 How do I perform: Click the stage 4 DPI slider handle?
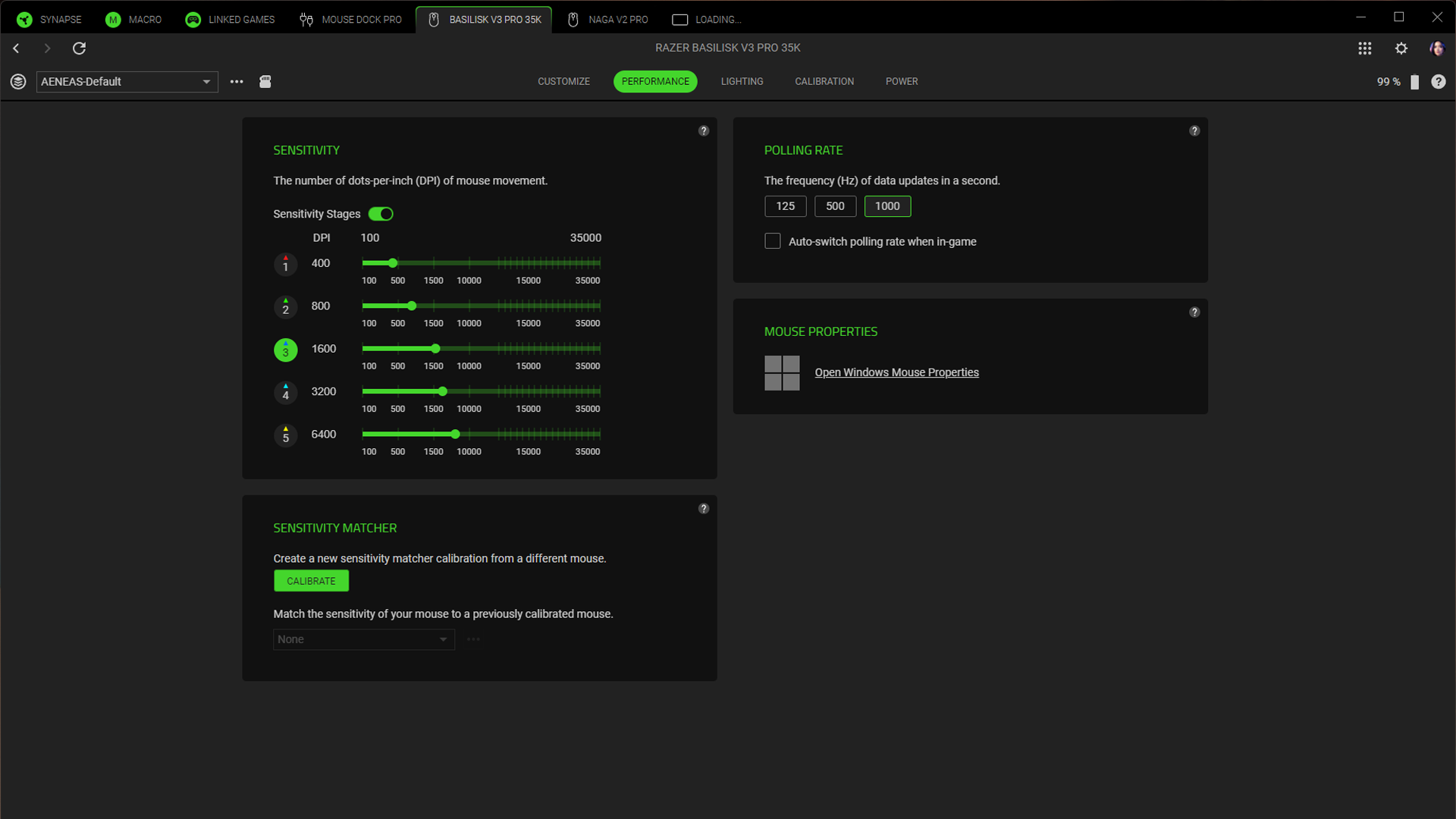click(x=443, y=392)
